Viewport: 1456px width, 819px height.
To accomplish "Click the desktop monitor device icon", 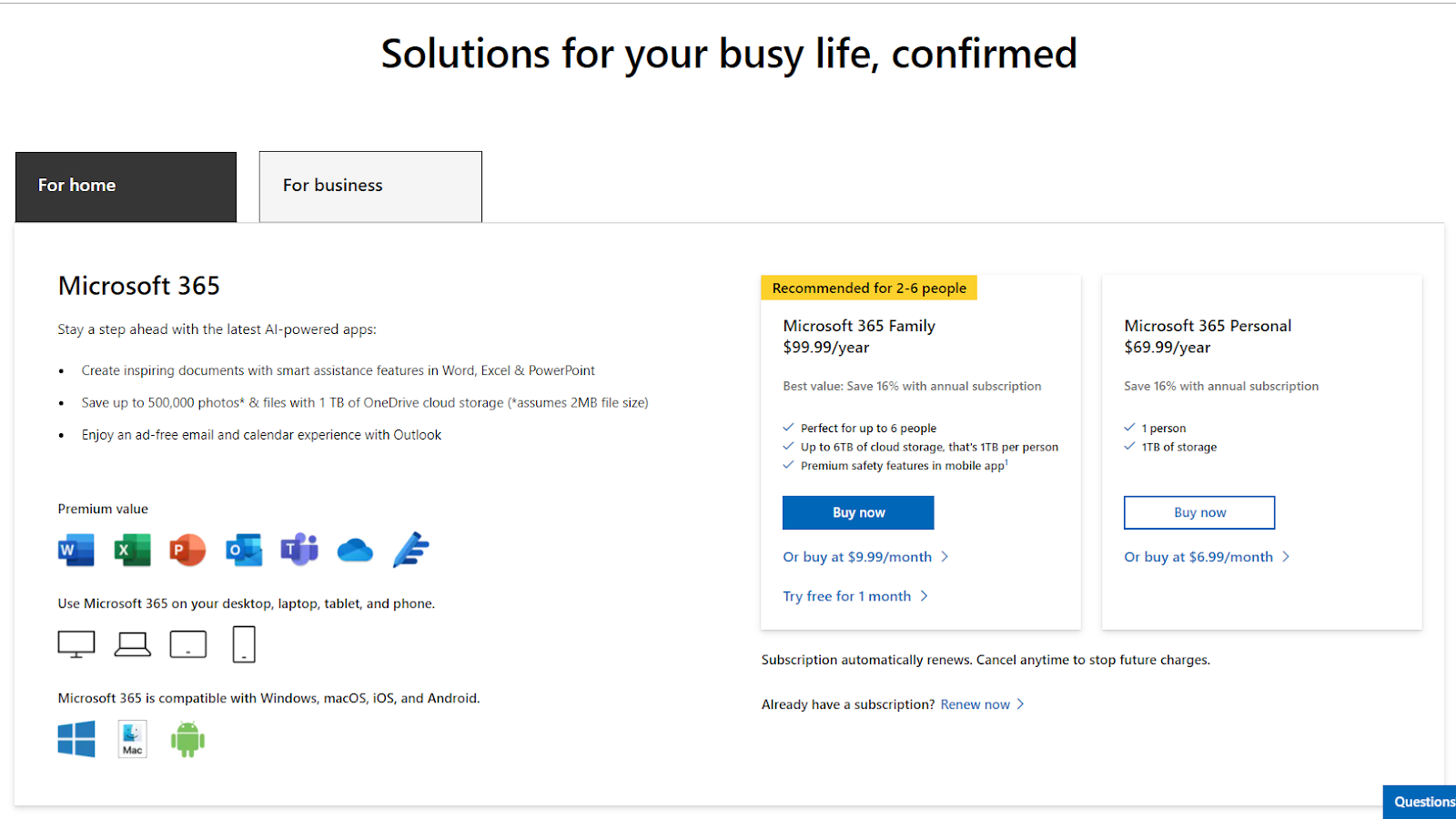I will (76, 644).
